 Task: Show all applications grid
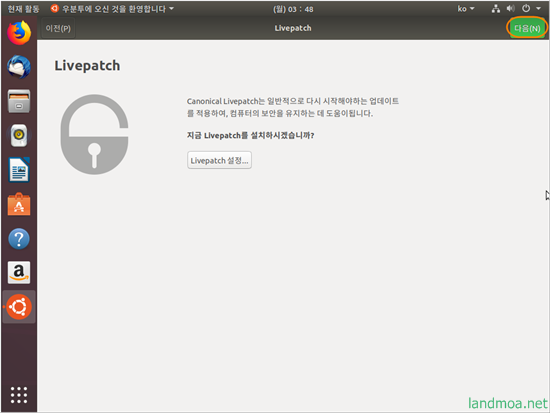19,395
